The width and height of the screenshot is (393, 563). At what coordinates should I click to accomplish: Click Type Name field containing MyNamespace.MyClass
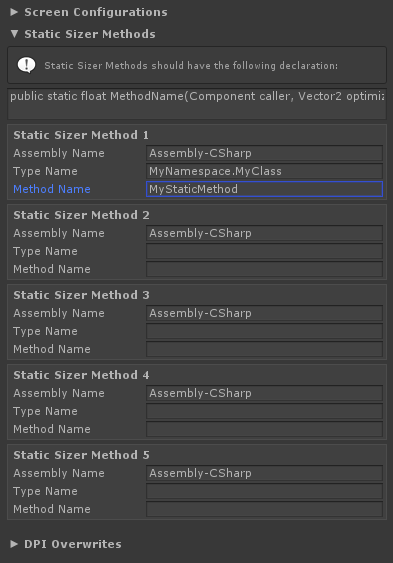265,171
